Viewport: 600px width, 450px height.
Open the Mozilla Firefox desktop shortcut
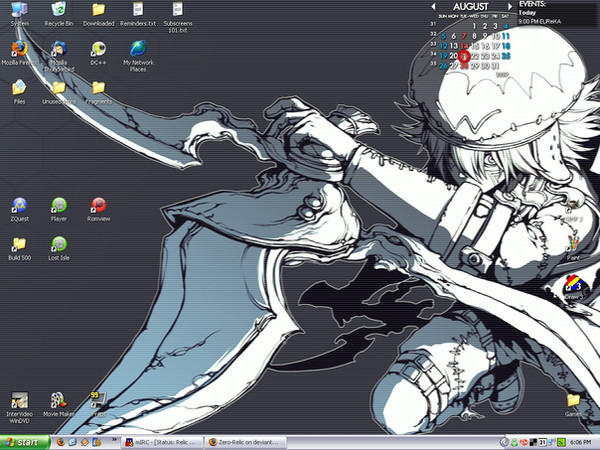19,49
